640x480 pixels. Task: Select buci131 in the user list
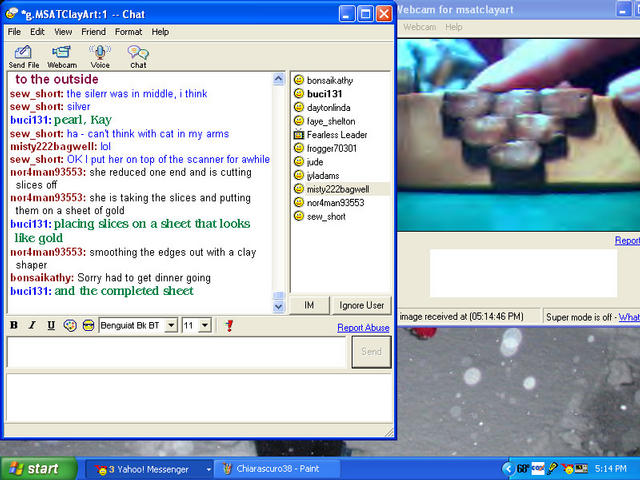tap(324, 94)
